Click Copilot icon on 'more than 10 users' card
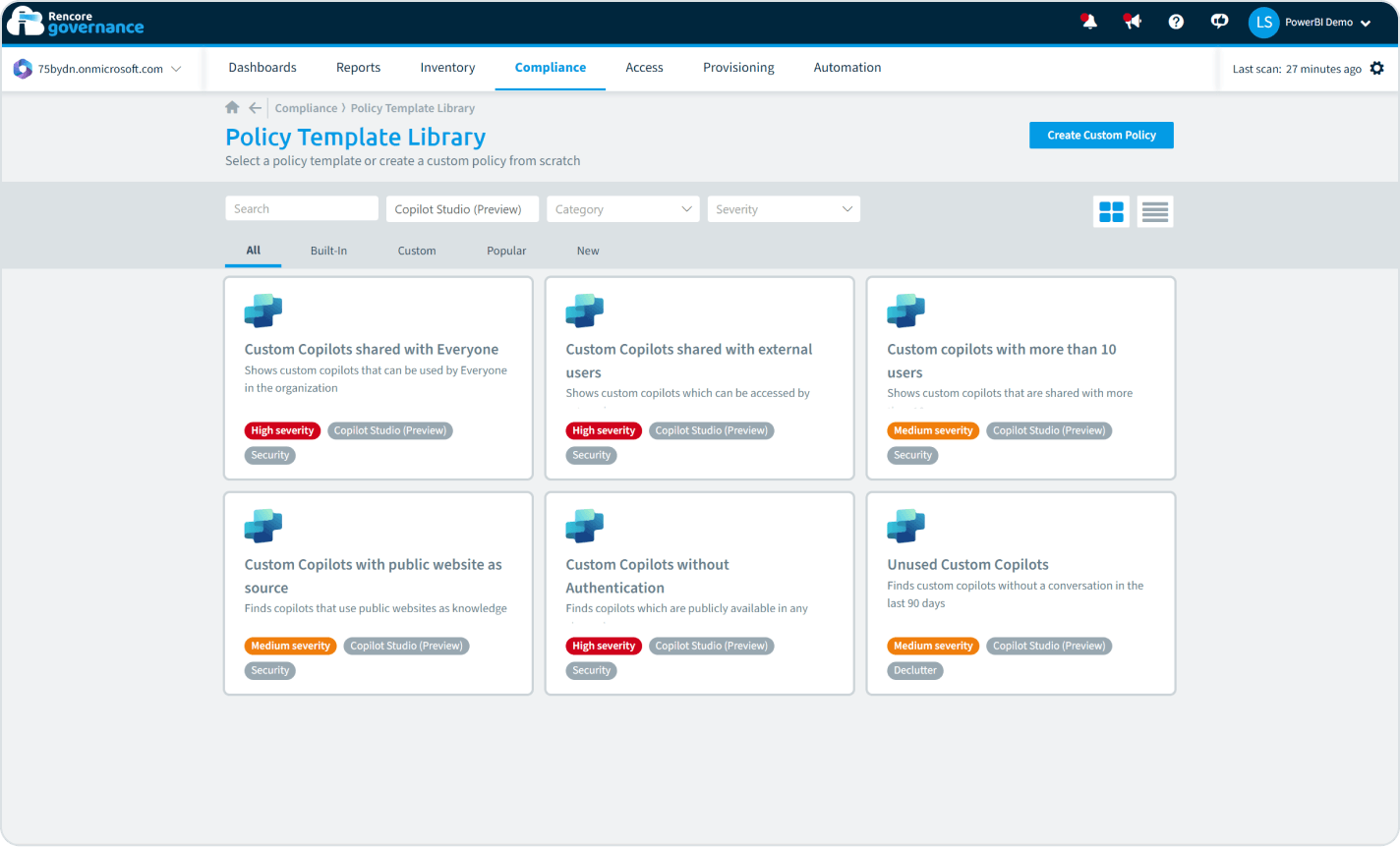The width and height of the screenshot is (1400, 847). coord(906,311)
